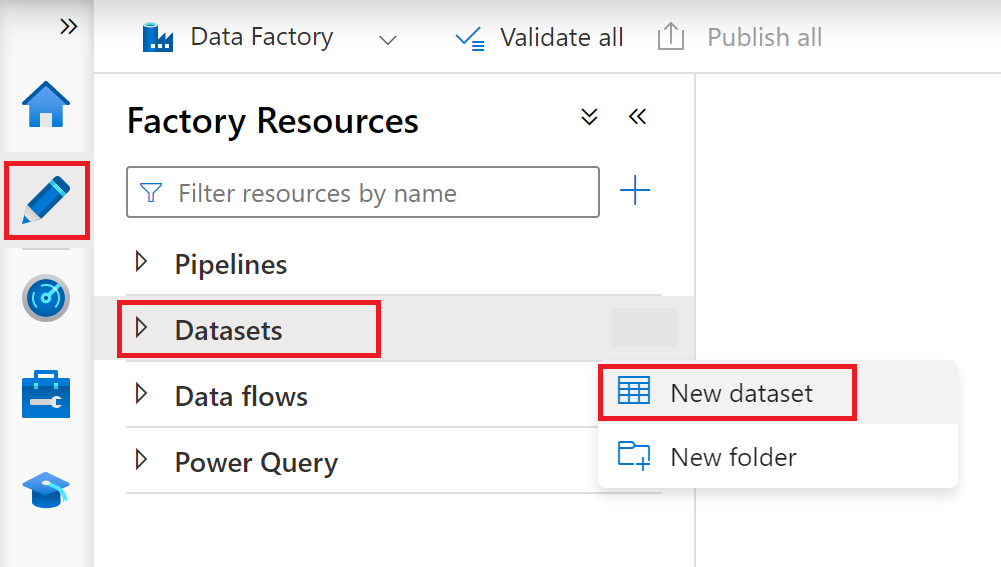The width and height of the screenshot is (1001, 567).
Task: Expand all Factory Resources sections
Action: tap(590, 117)
